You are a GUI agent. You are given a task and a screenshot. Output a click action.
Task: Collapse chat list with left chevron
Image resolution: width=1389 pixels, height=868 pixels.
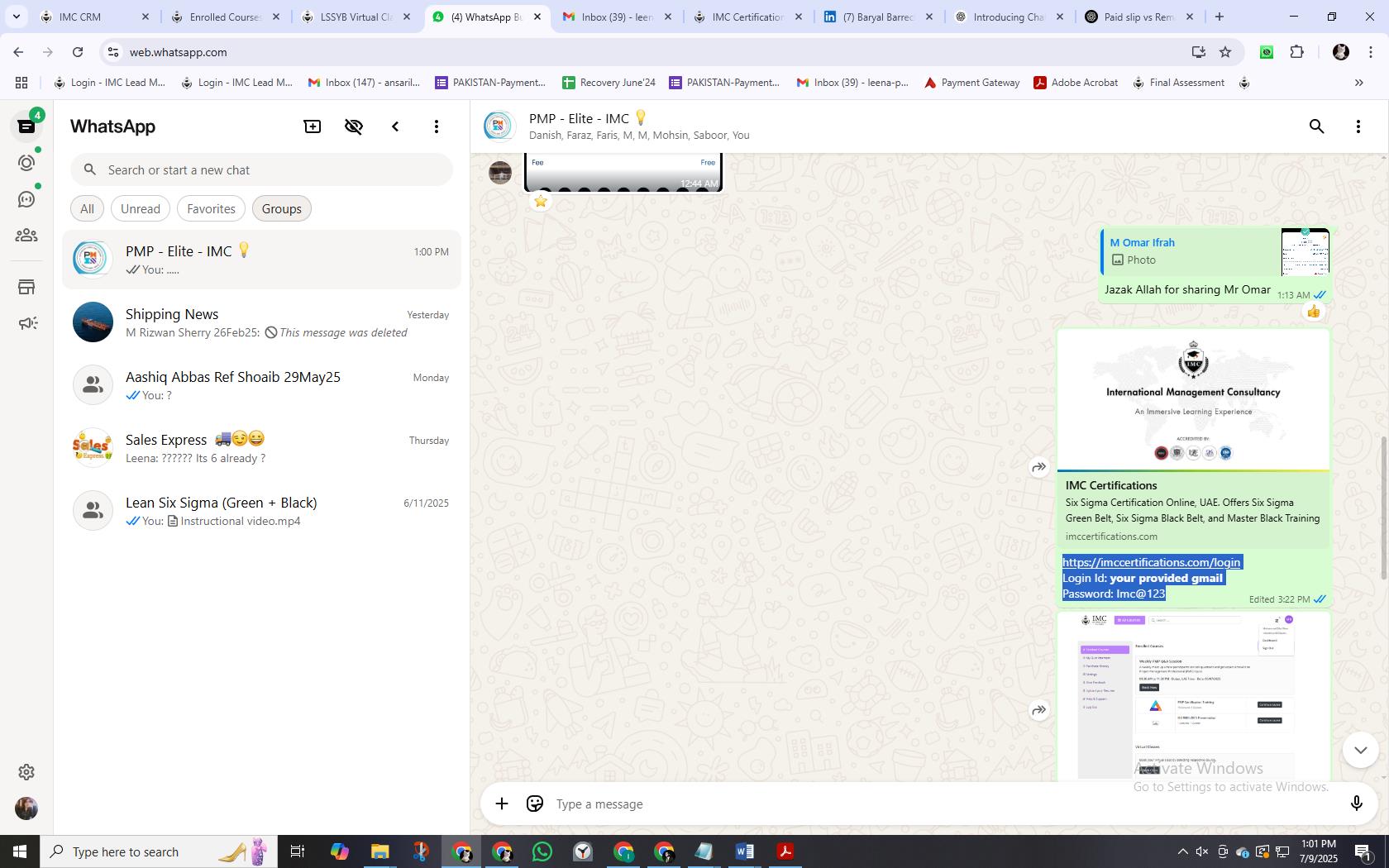[395, 126]
